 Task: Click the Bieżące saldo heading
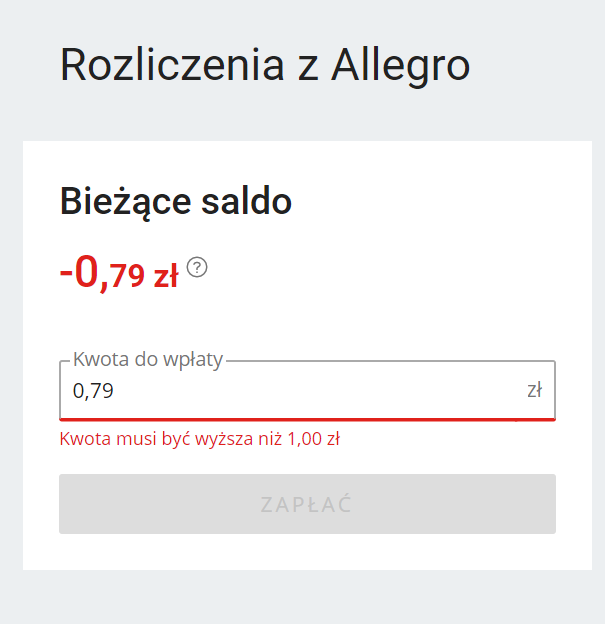pyautogui.click(x=176, y=201)
